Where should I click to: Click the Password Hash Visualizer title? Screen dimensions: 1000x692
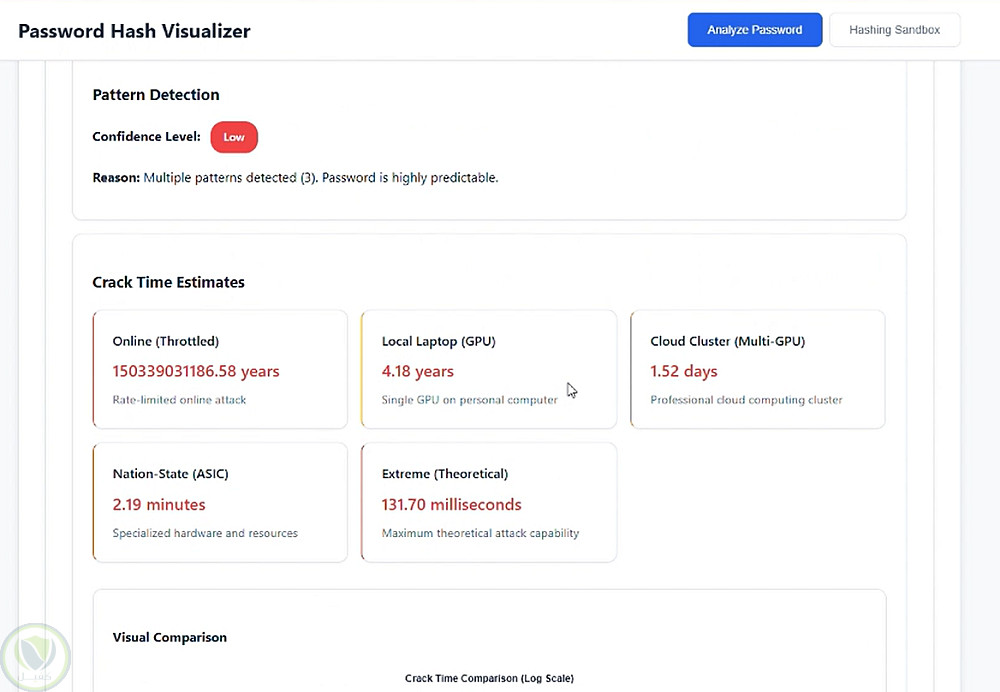[x=134, y=31]
